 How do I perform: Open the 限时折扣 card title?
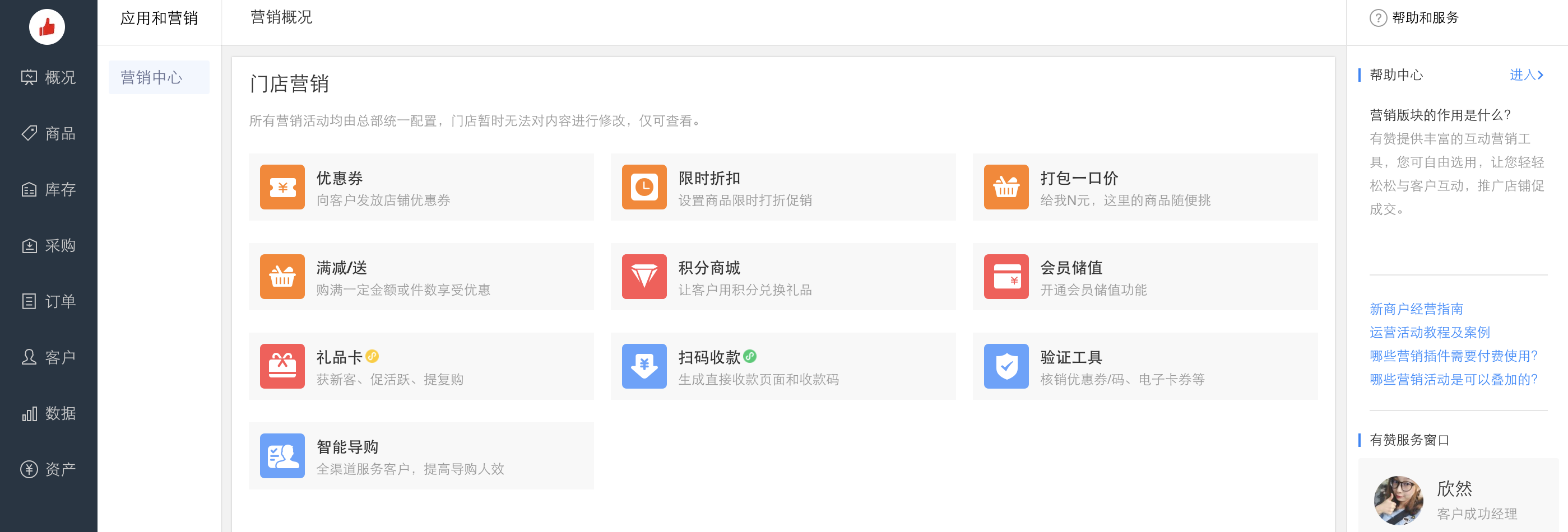pyautogui.click(x=709, y=178)
